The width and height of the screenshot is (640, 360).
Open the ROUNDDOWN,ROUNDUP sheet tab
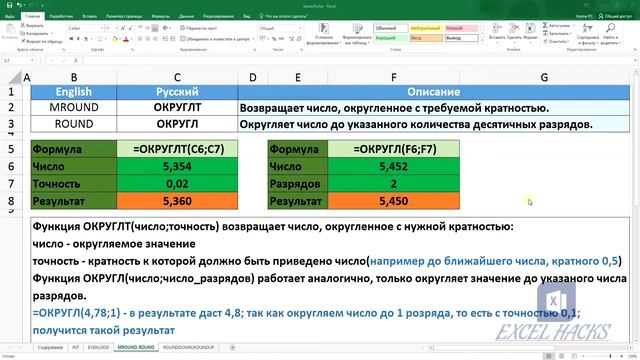click(188, 347)
